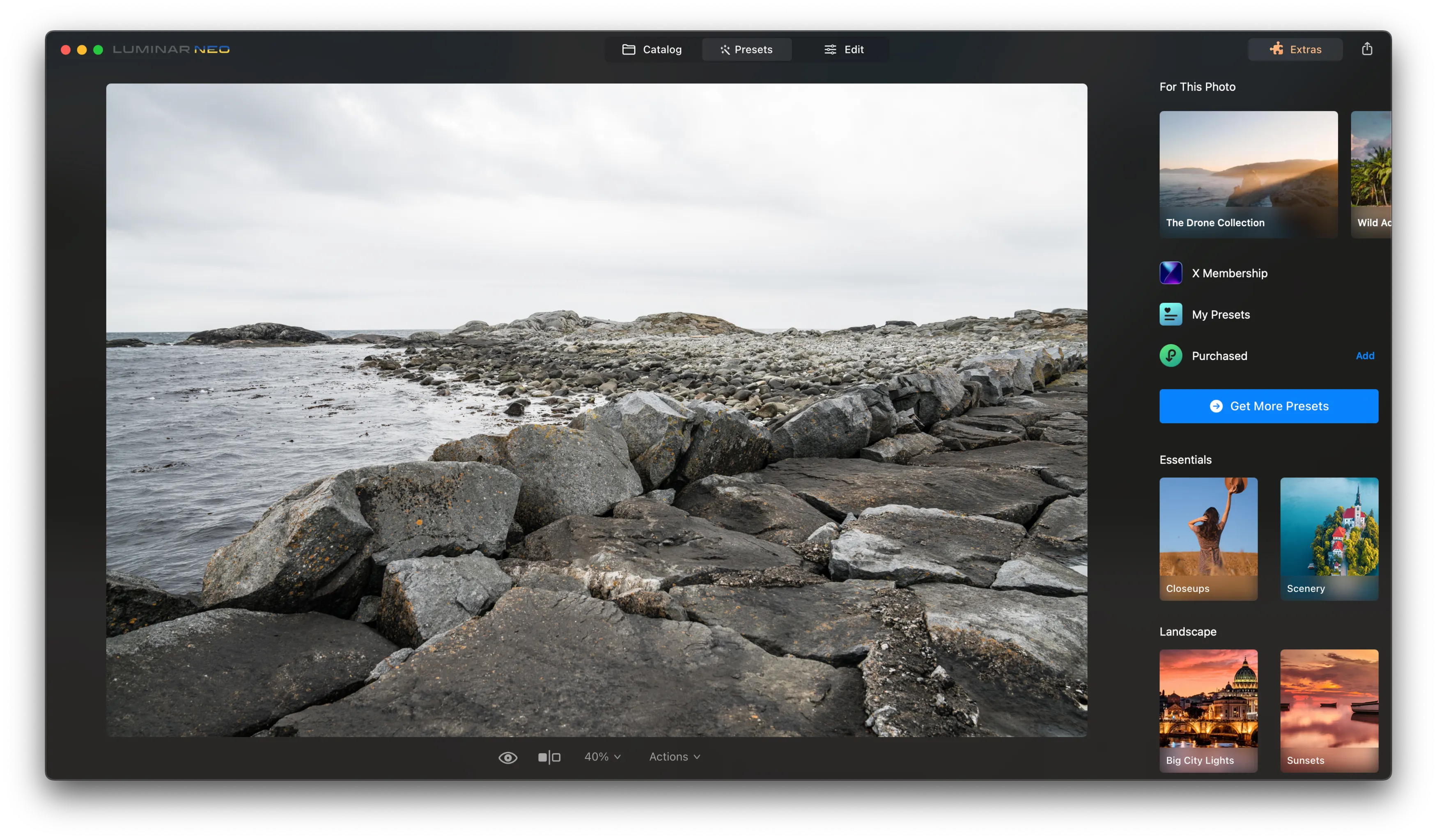Image resolution: width=1437 pixels, height=840 pixels.
Task: Click the Edit sliders icon
Action: point(830,50)
